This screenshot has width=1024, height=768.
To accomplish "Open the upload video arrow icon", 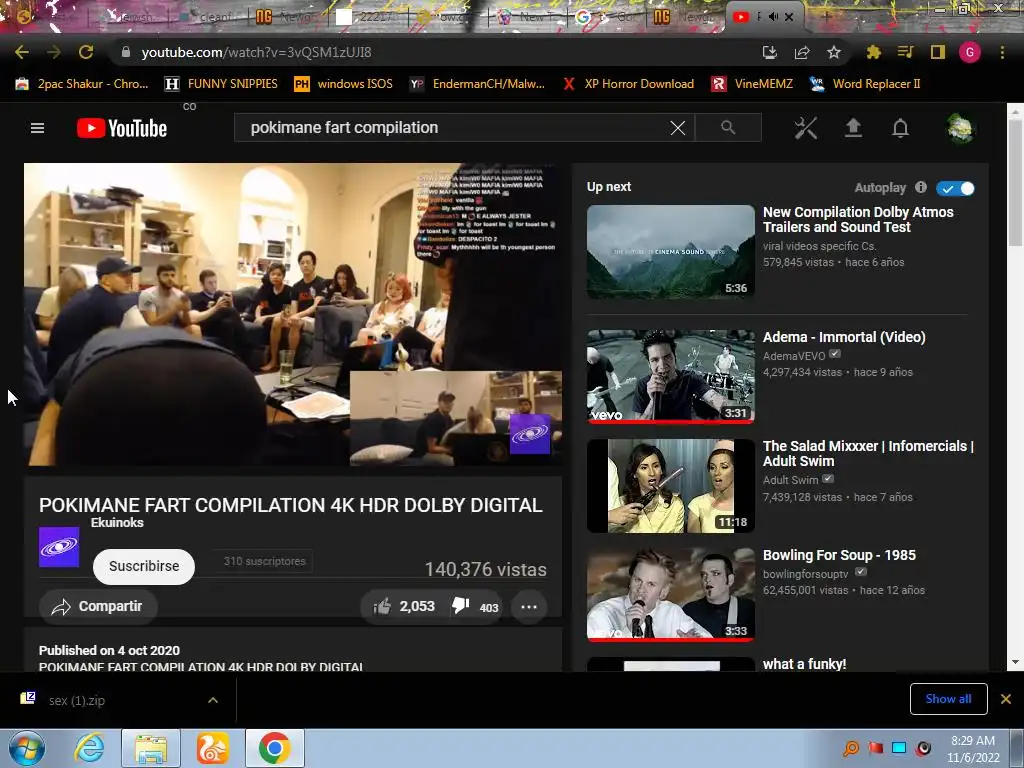I will (x=853, y=128).
